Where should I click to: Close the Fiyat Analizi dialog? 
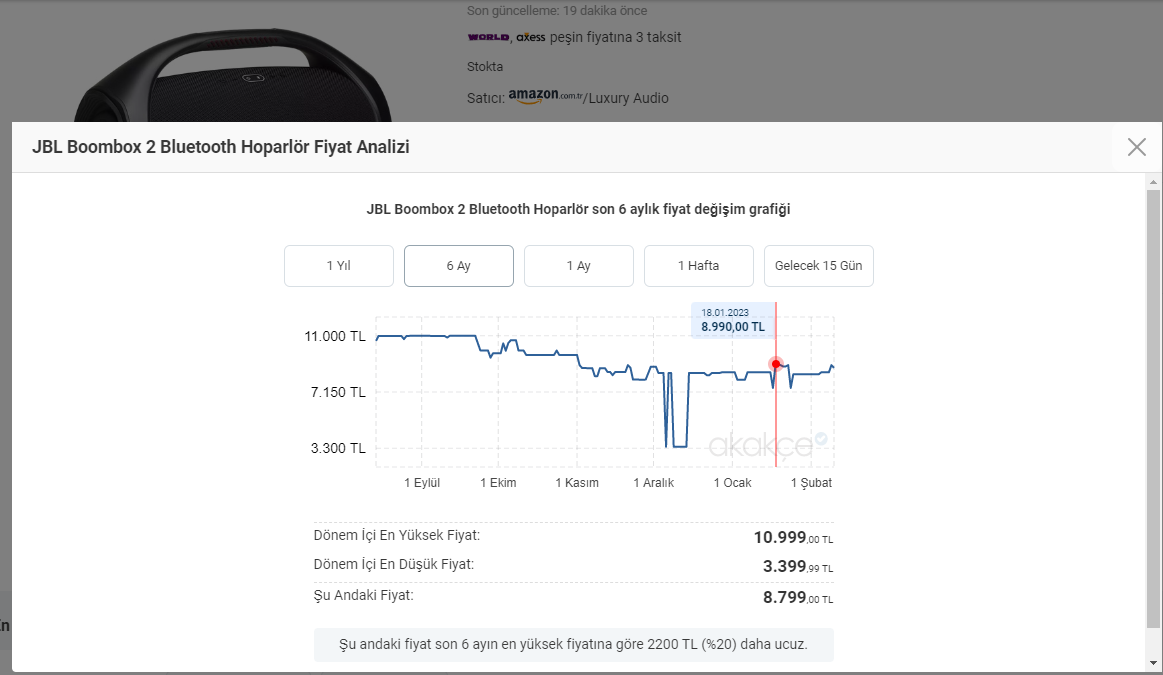[1136, 147]
